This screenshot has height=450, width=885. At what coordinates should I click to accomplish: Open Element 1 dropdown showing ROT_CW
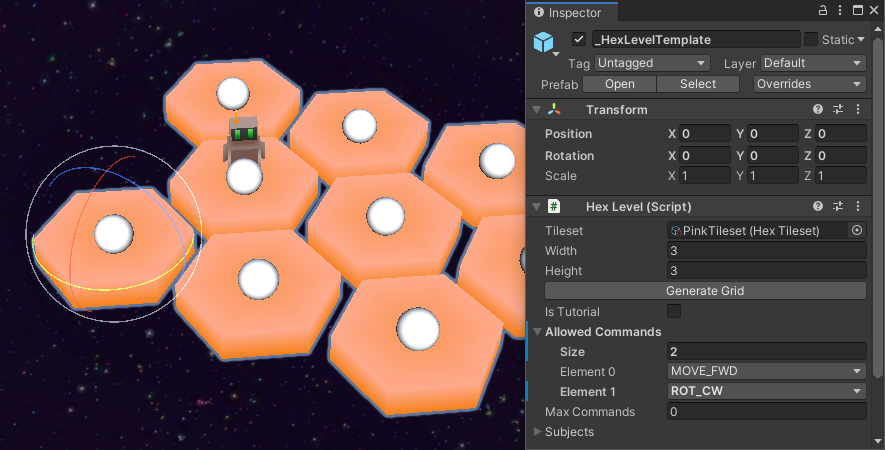pyautogui.click(x=766, y=391)
